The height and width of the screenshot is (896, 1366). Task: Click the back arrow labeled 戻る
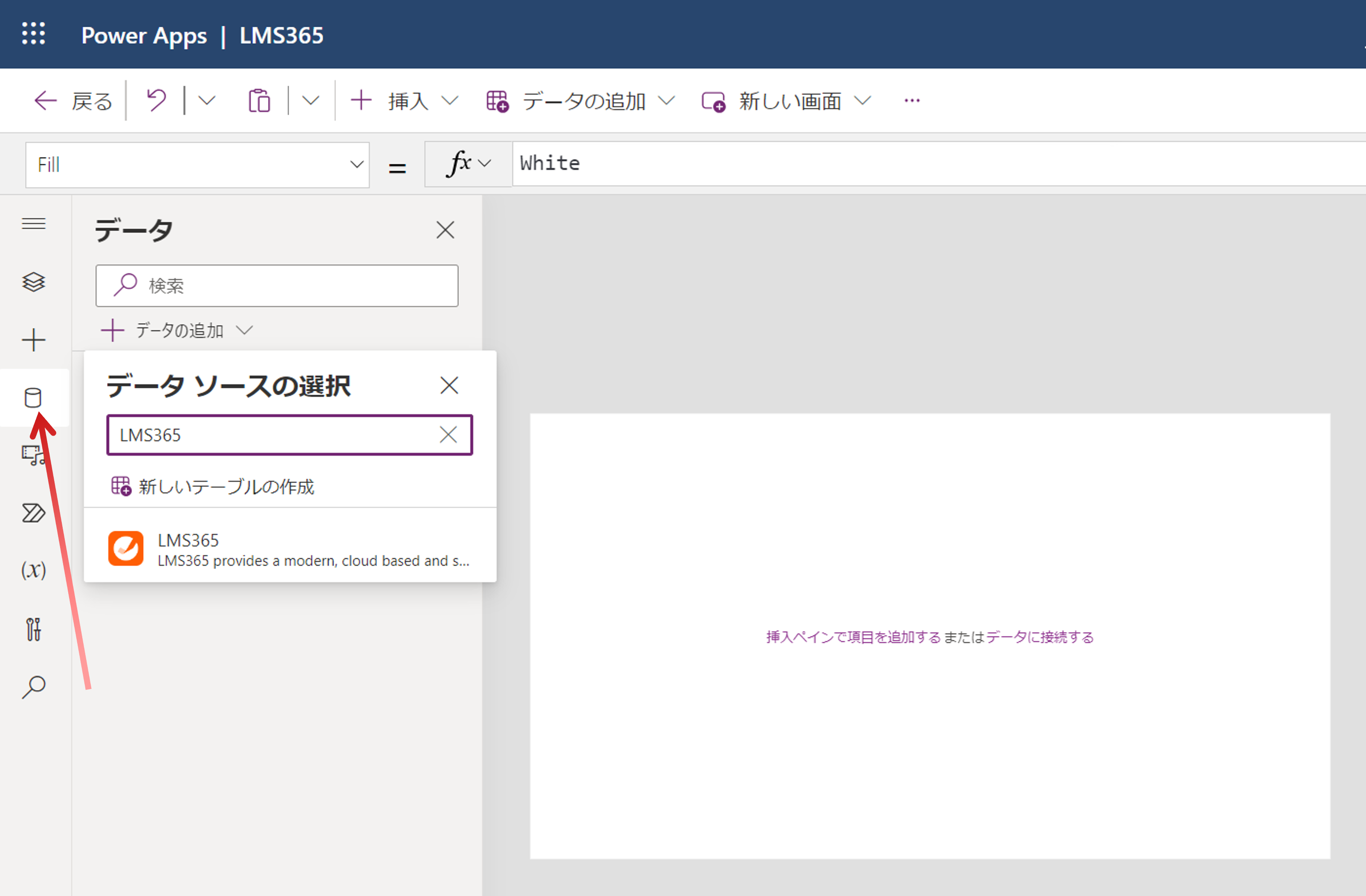[x=72, y=101]
